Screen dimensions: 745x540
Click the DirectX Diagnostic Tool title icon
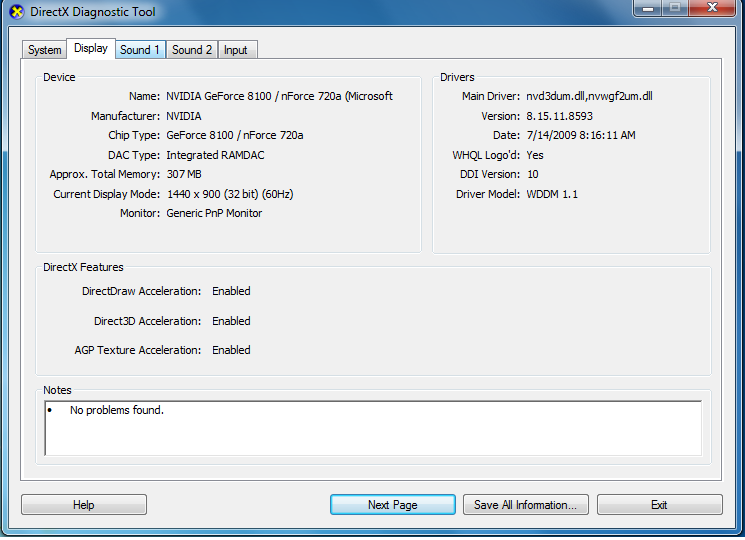17,12
